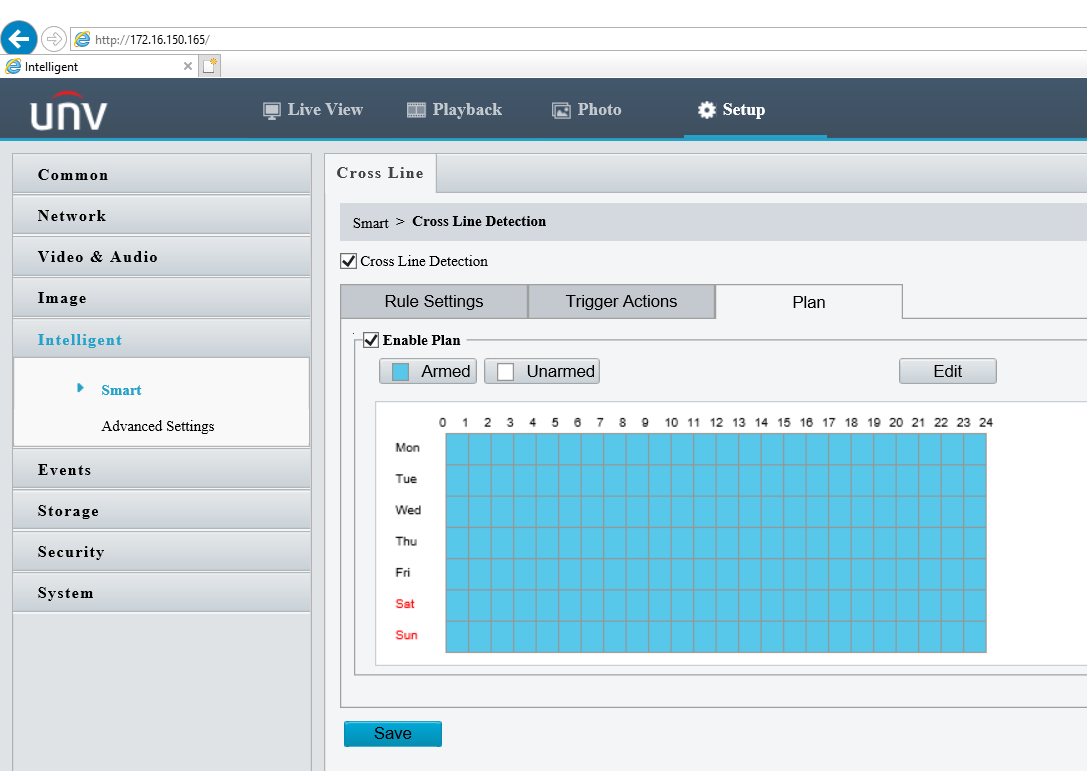Click the white Unarmed color swatch
Viewport: 1087px width, 771px height.
point(505,372)
